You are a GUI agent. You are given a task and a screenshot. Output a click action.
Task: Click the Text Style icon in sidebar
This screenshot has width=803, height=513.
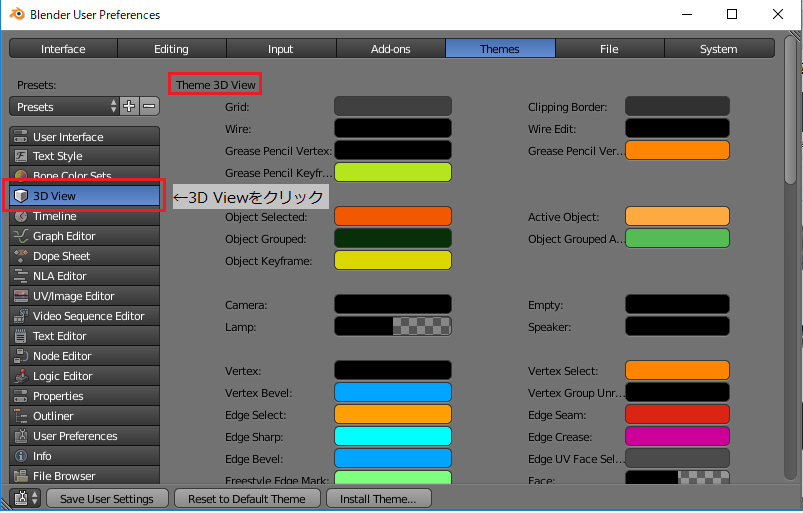coord(20,156)
